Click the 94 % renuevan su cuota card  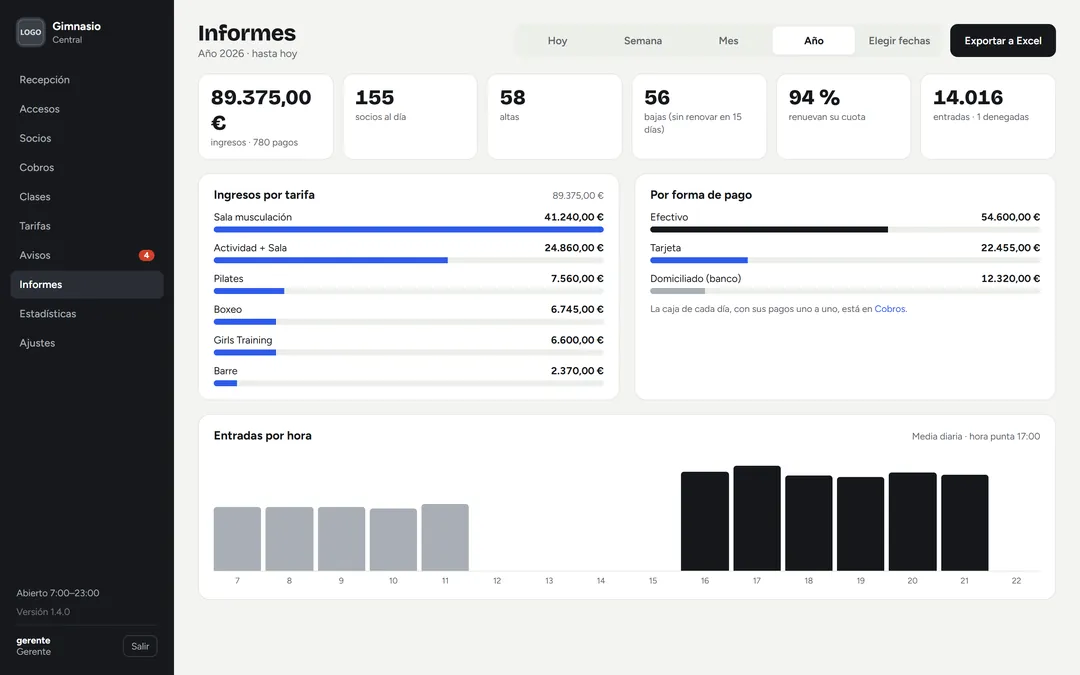click(844, 116)
